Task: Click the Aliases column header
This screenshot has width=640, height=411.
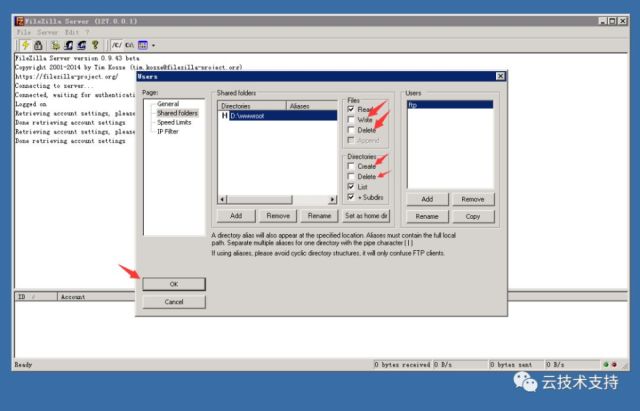Action: [312, 106]
